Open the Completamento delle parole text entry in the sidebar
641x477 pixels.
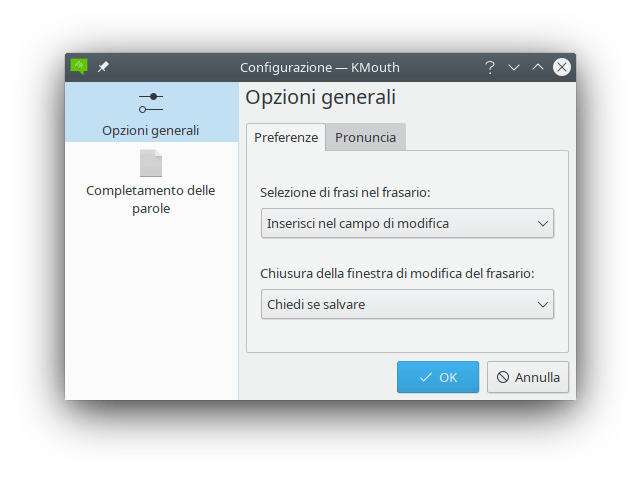point(151,199)
